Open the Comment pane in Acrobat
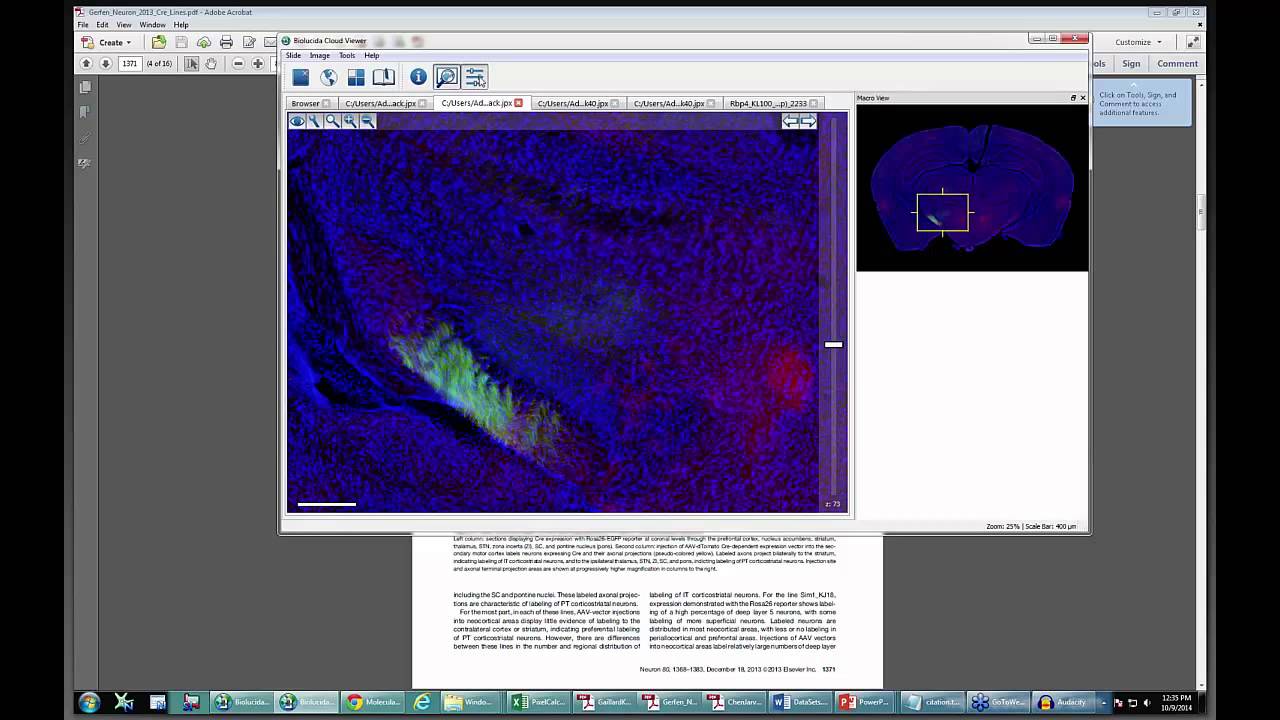This screenshot has height=720, width=1280. point(1177,63)
